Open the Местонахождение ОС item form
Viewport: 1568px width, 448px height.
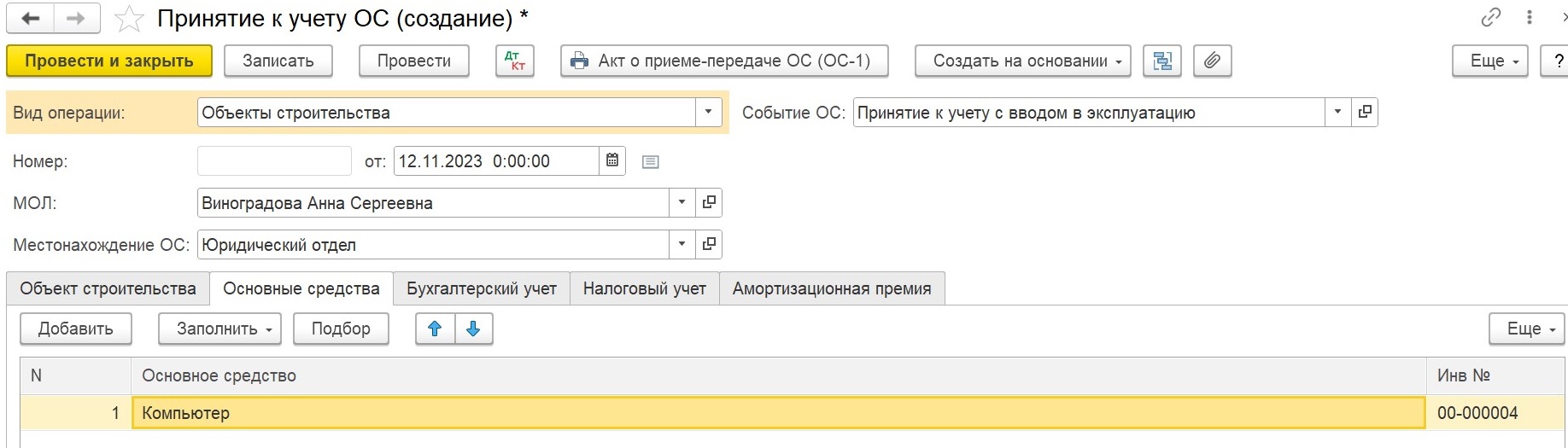click(709, 244)
